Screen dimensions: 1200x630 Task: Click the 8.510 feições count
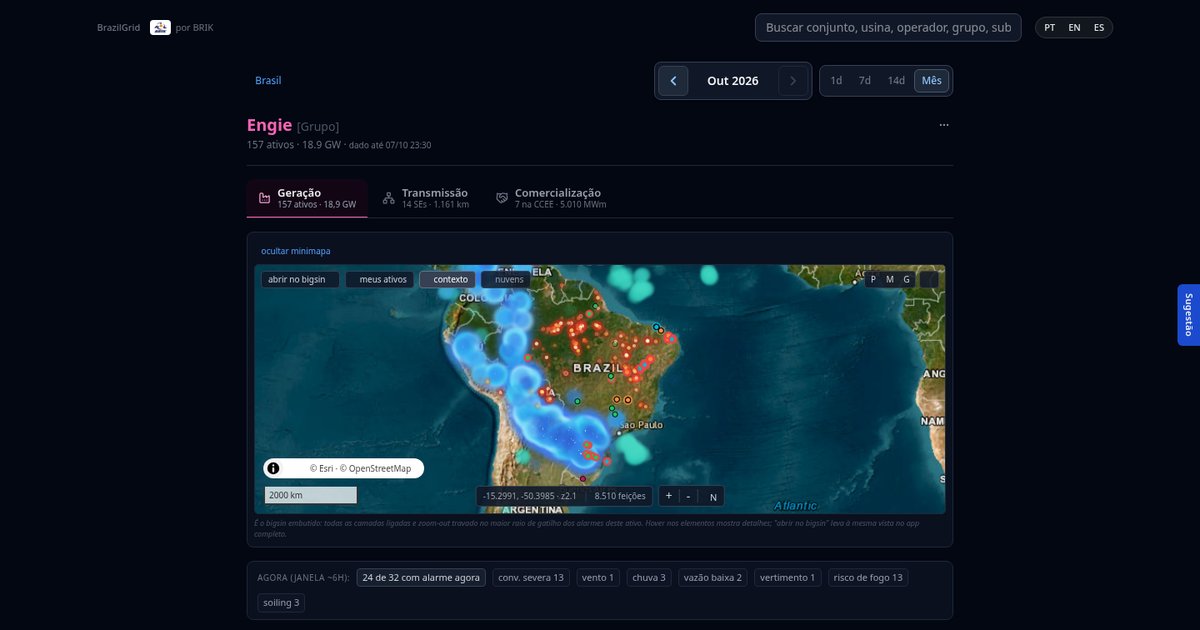[620, 496]
